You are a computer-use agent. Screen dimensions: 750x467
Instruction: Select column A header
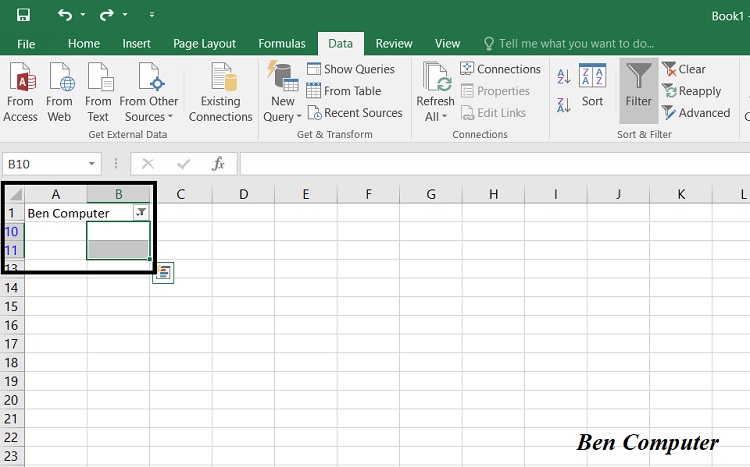tap(56, 194)
